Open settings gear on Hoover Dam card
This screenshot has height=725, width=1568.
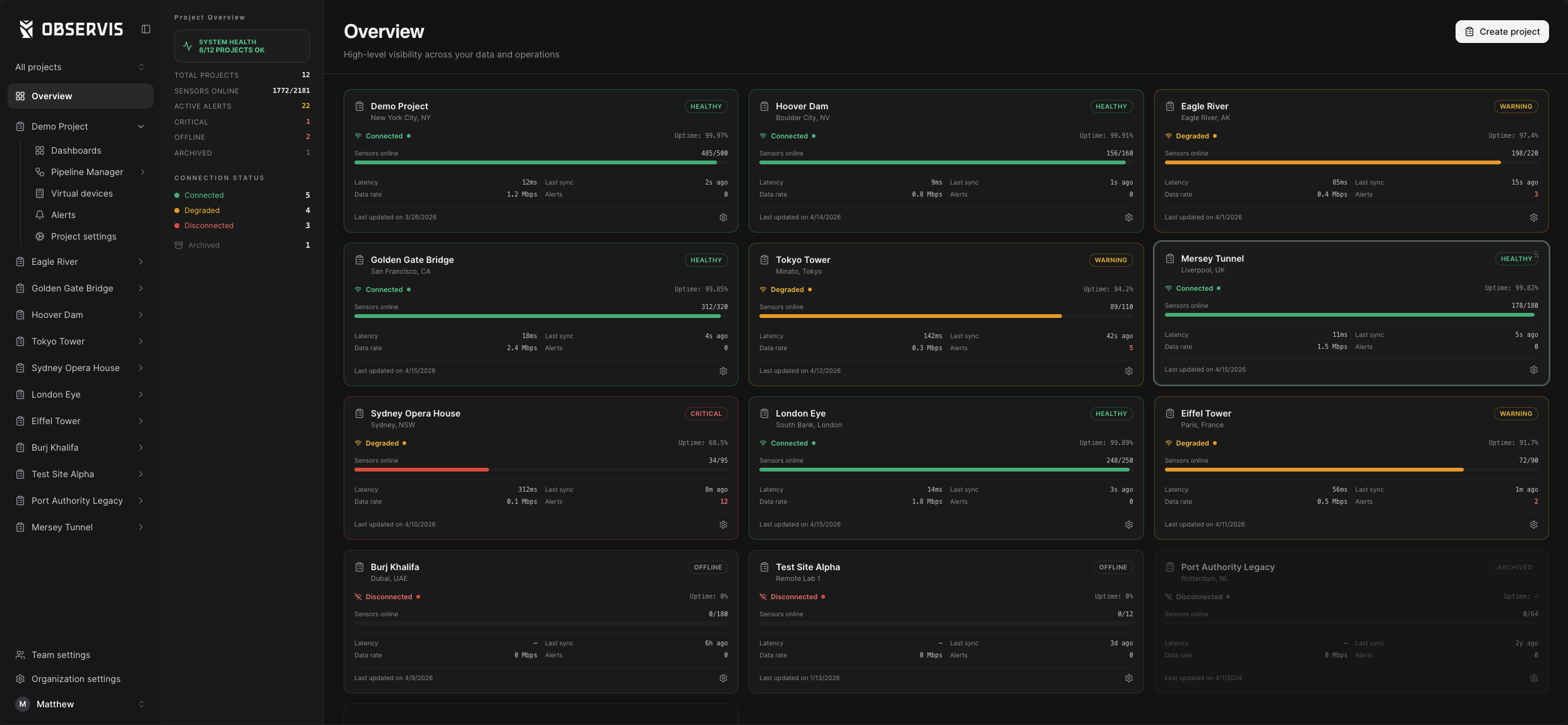pos(1129,217)
